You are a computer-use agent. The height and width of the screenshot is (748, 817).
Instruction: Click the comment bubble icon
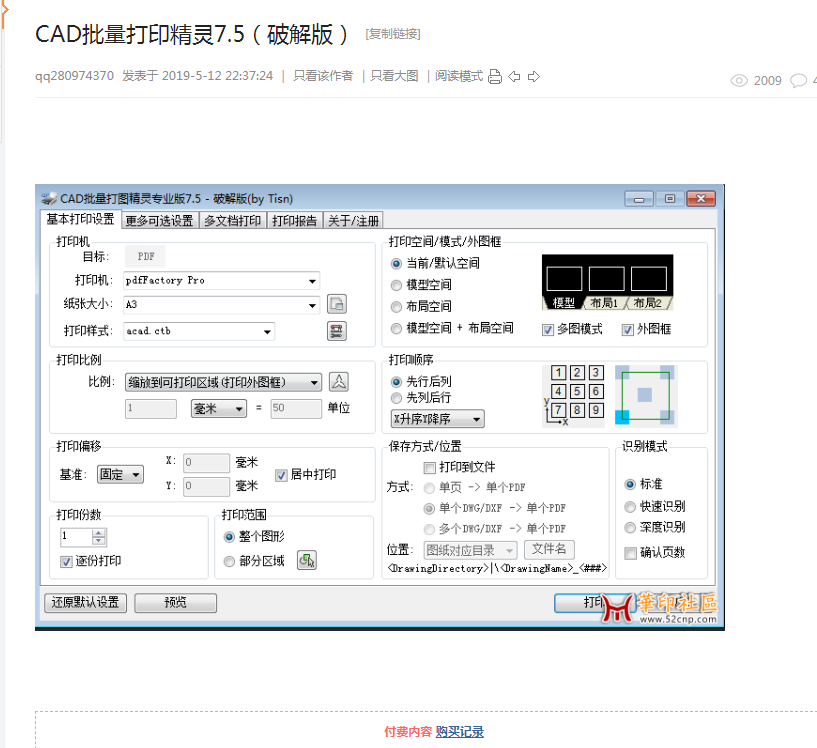798,81
